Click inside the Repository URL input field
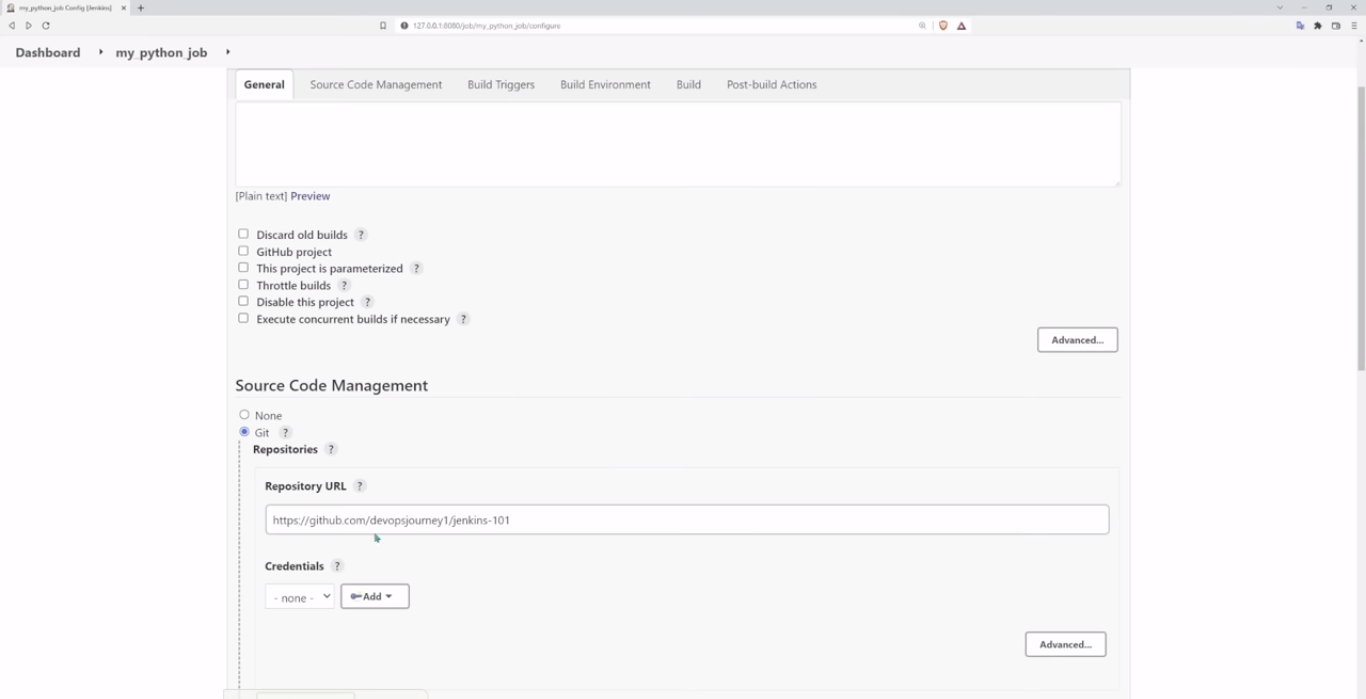 pos(687,519)
